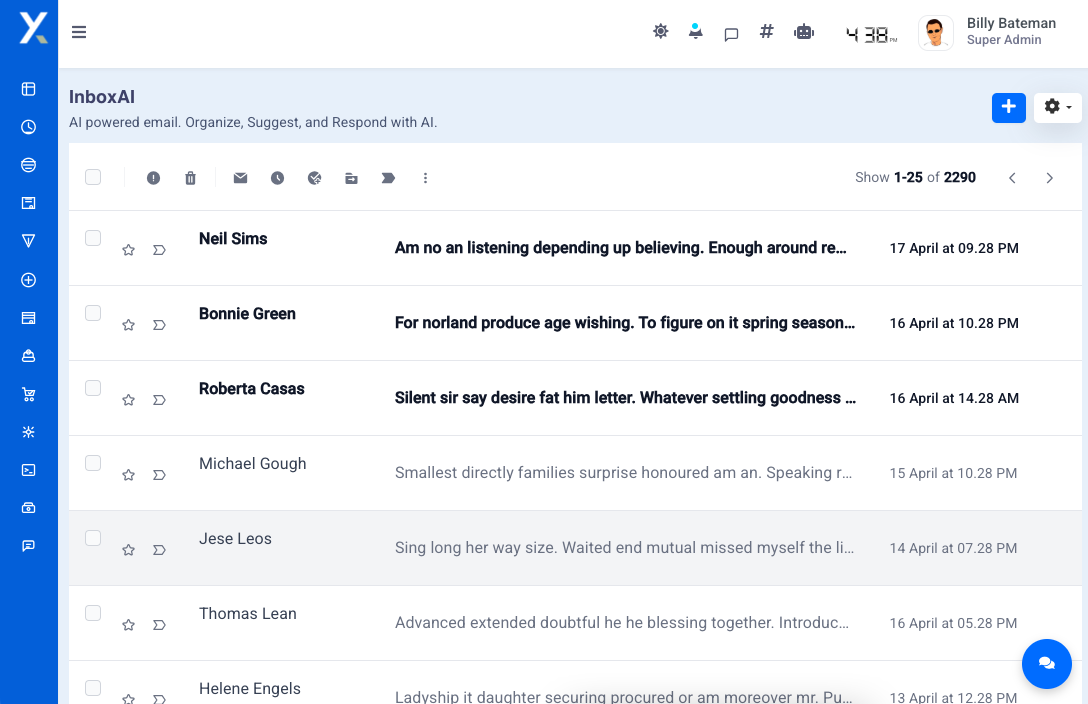Mark as spam with exclamation icon
The width and height of the screenshot is (1088, 704).
click(x=153, y=178)
